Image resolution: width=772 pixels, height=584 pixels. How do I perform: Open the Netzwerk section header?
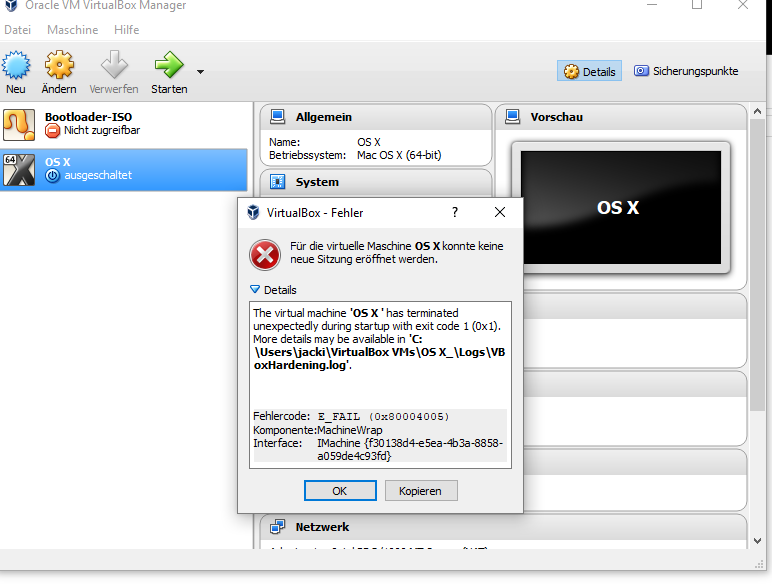[503, 527]
